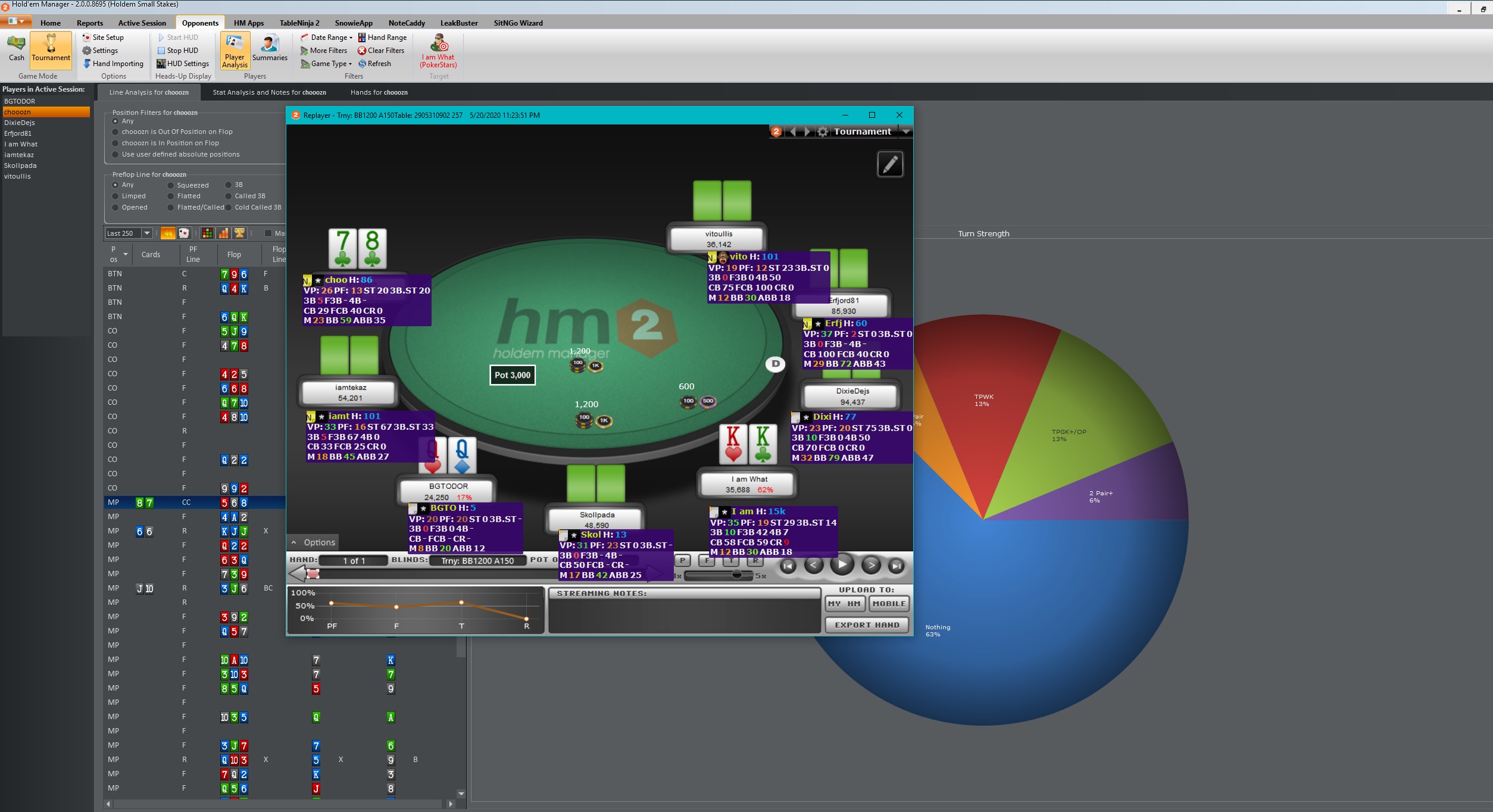Select DixieDejs in active session players

[x=20, y=123]
